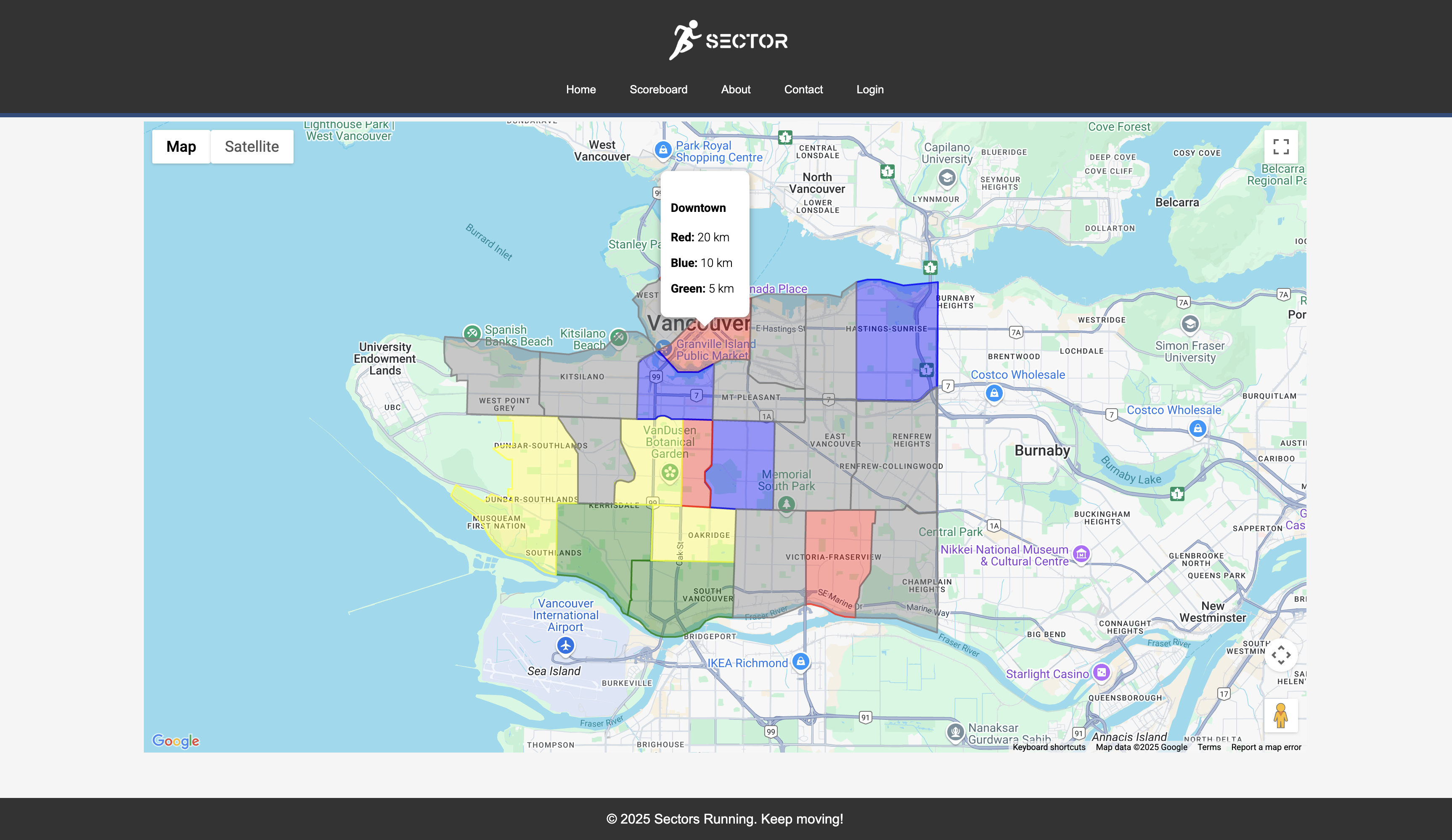Click Vancouver International Airport marker icon

tap(565, 646)
